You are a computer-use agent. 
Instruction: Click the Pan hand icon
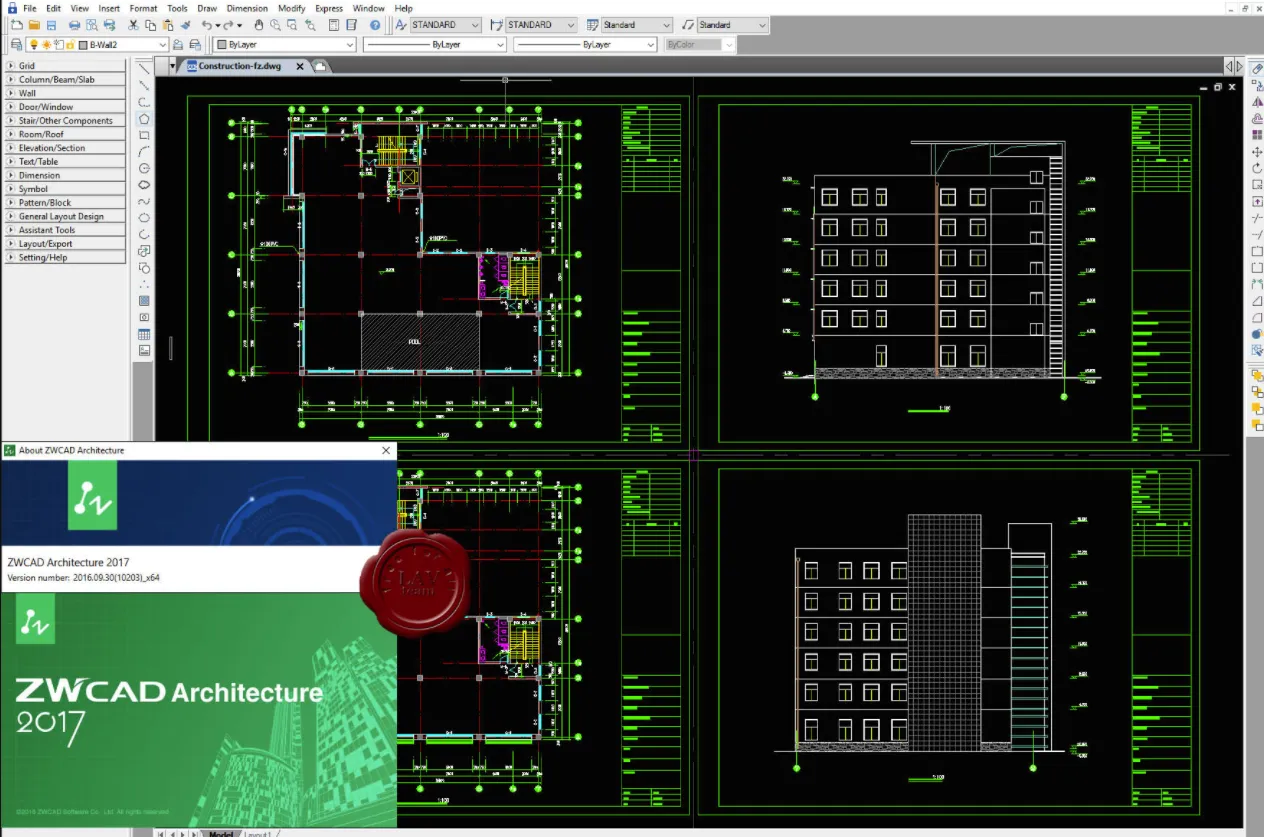(258, 24)
